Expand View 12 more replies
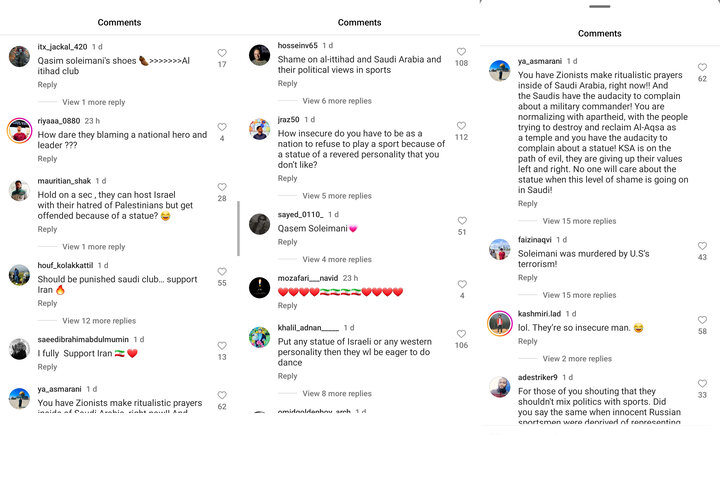720x480 pixels. 99,321
